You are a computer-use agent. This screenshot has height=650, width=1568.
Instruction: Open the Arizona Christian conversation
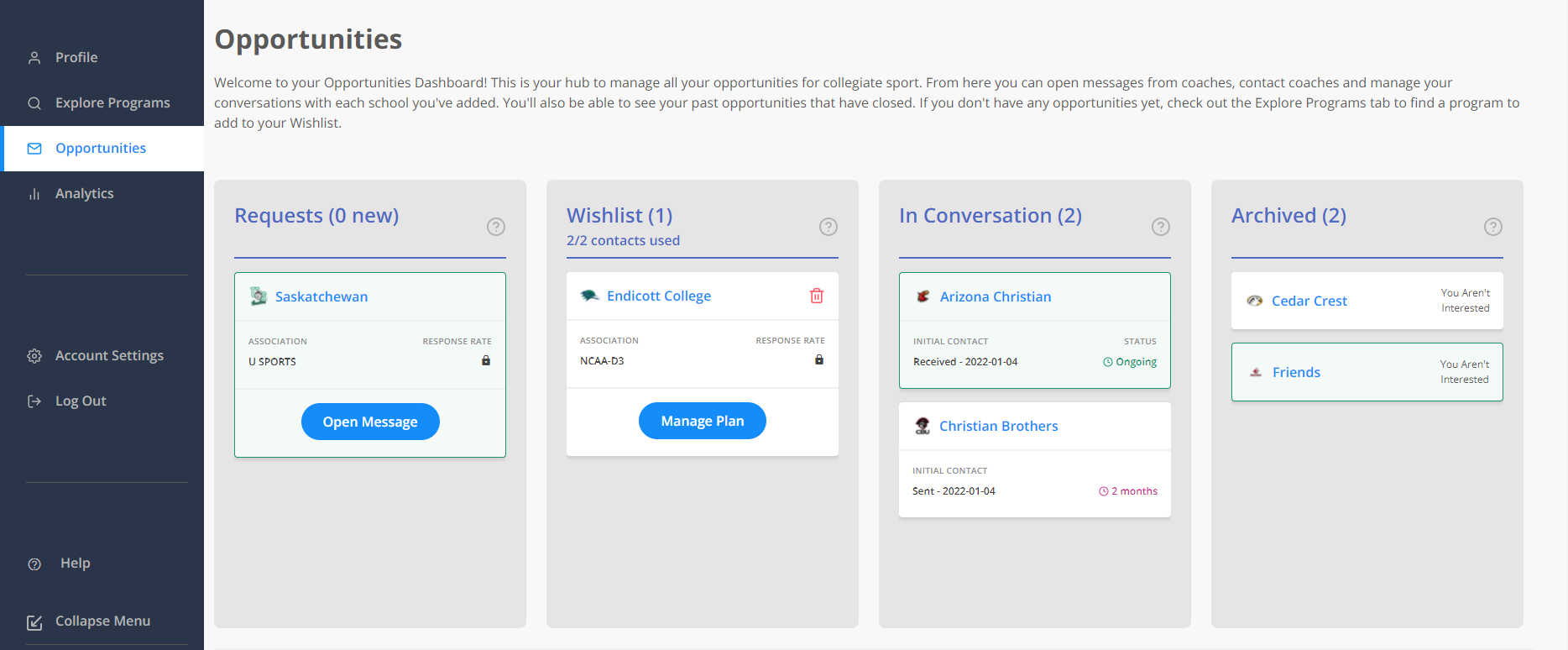tap(995, 296)
